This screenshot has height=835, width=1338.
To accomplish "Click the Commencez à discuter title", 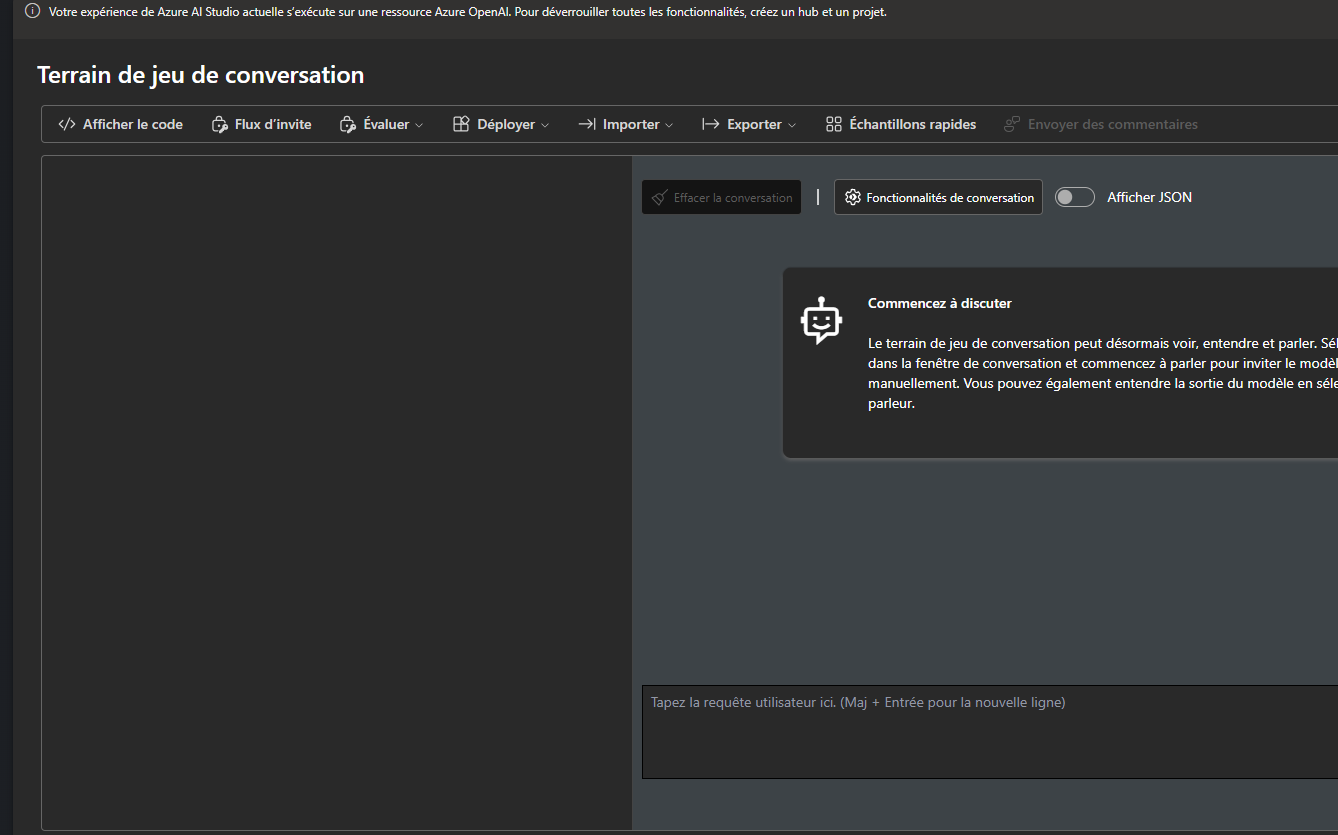I will (940, 303).
